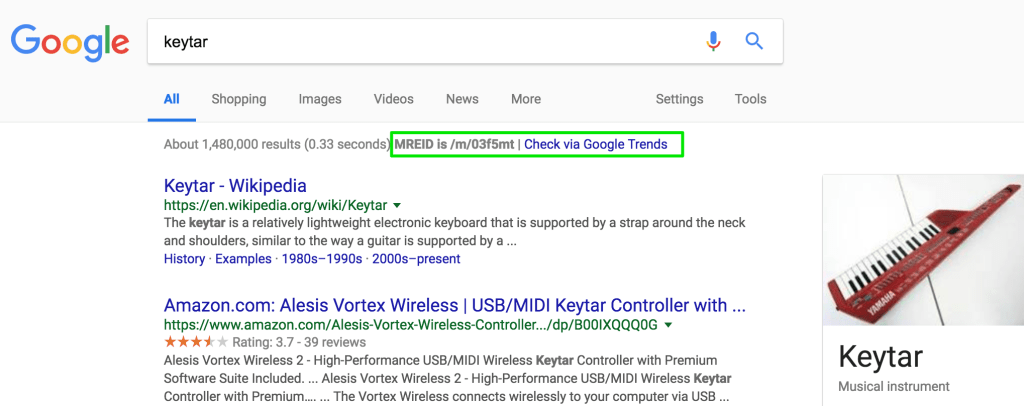Open the Keytar - Wikipedia result

coord(235,186)
